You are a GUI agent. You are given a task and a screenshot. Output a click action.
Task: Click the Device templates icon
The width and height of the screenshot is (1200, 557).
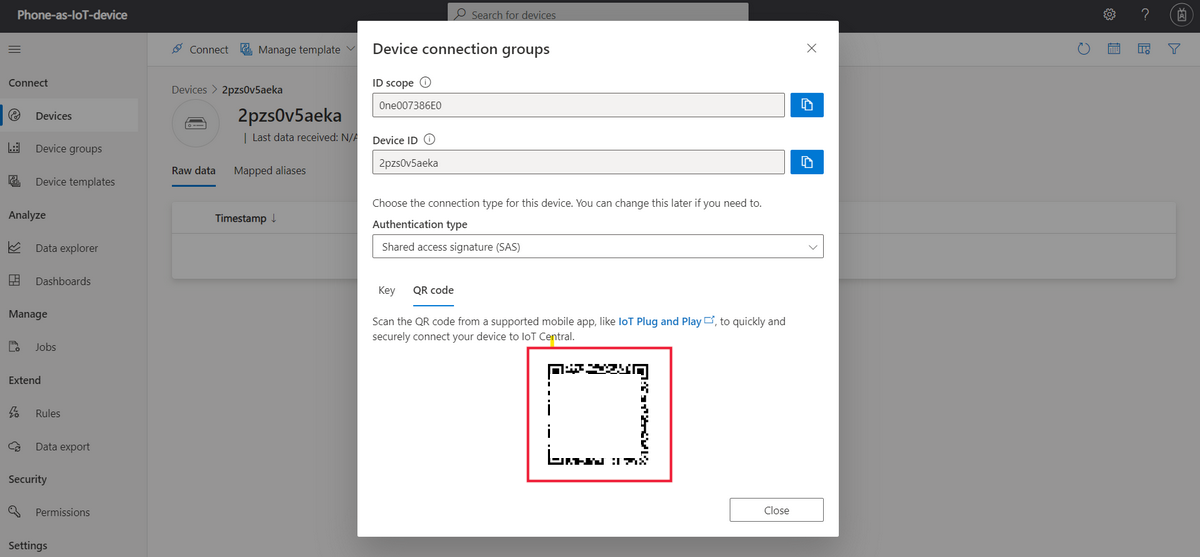tap(15, 181)
